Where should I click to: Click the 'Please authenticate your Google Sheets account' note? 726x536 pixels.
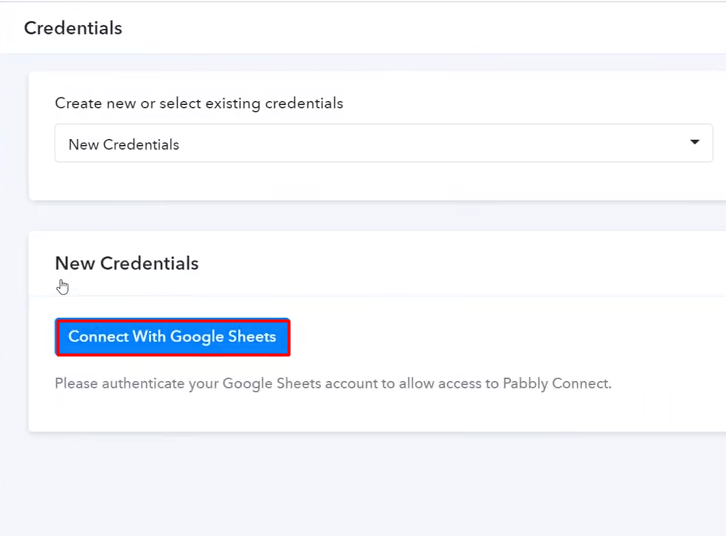pos(333,384)
